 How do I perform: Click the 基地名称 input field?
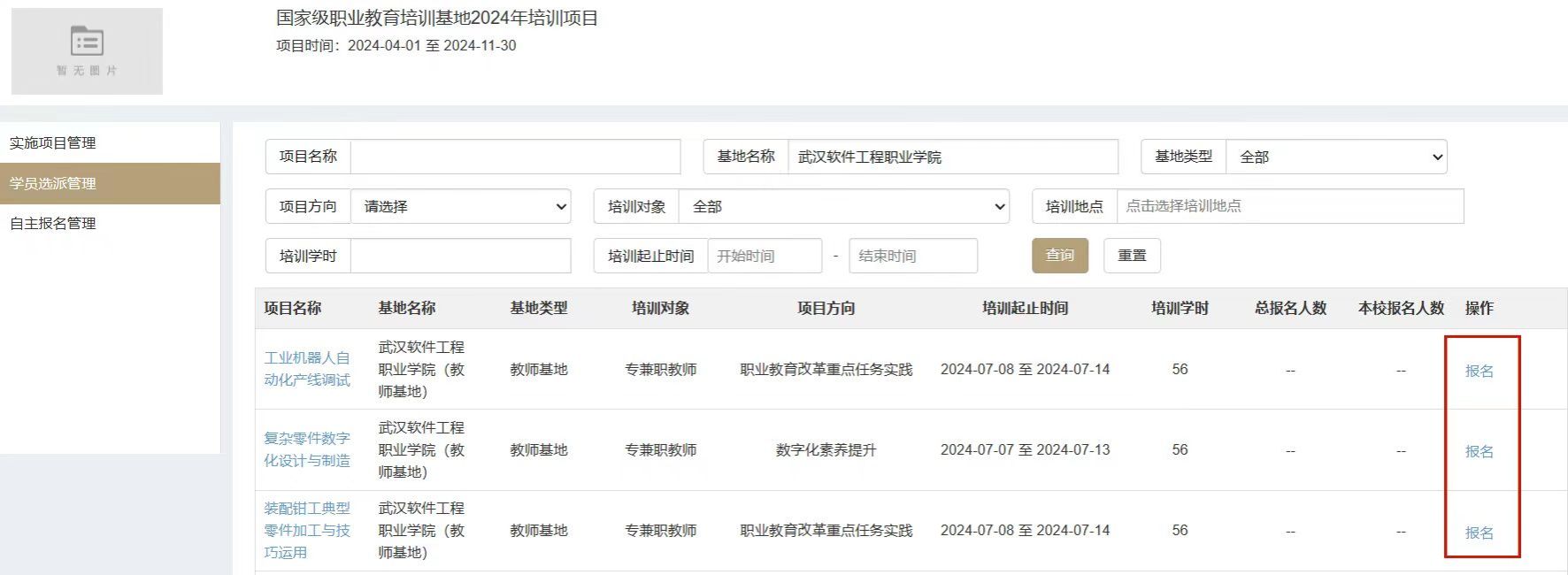[952, 157]
